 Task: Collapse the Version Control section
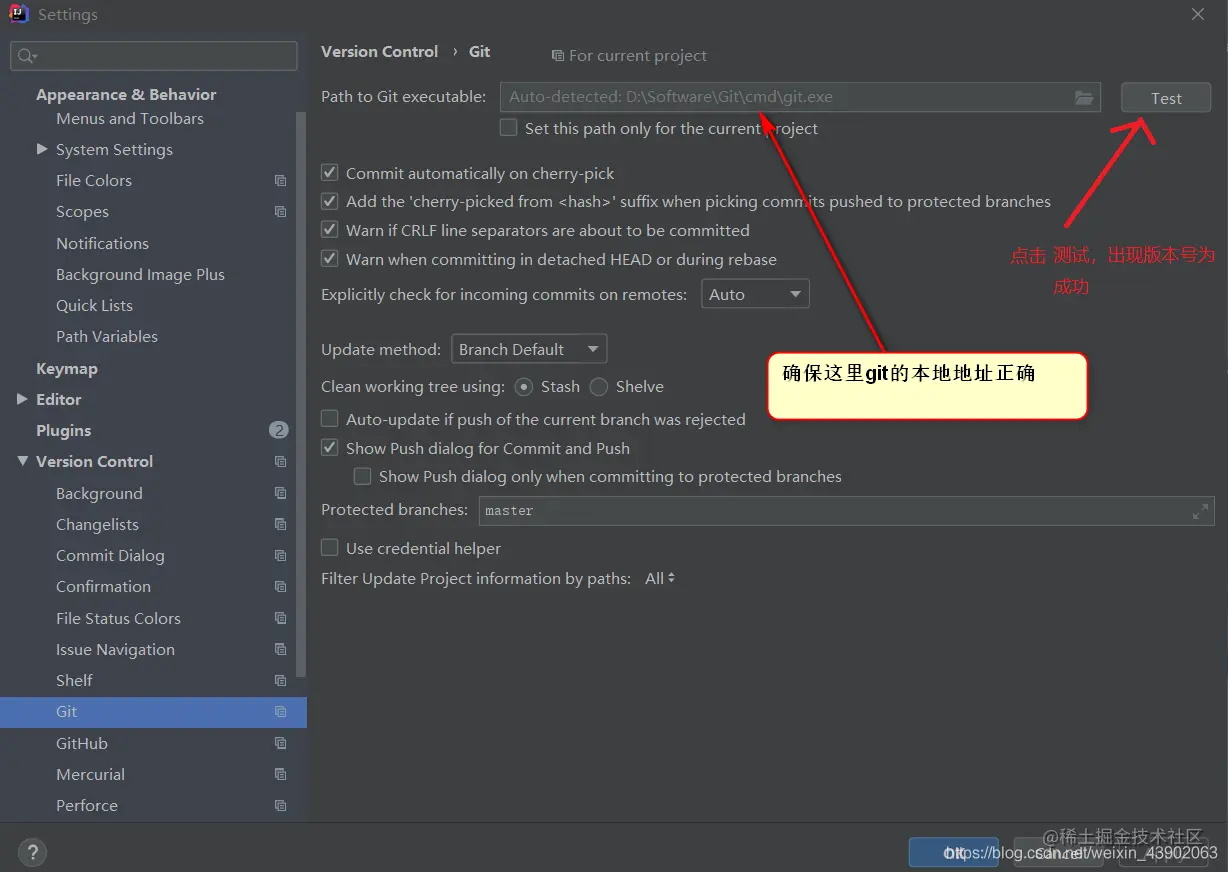(x=22, y=461)
